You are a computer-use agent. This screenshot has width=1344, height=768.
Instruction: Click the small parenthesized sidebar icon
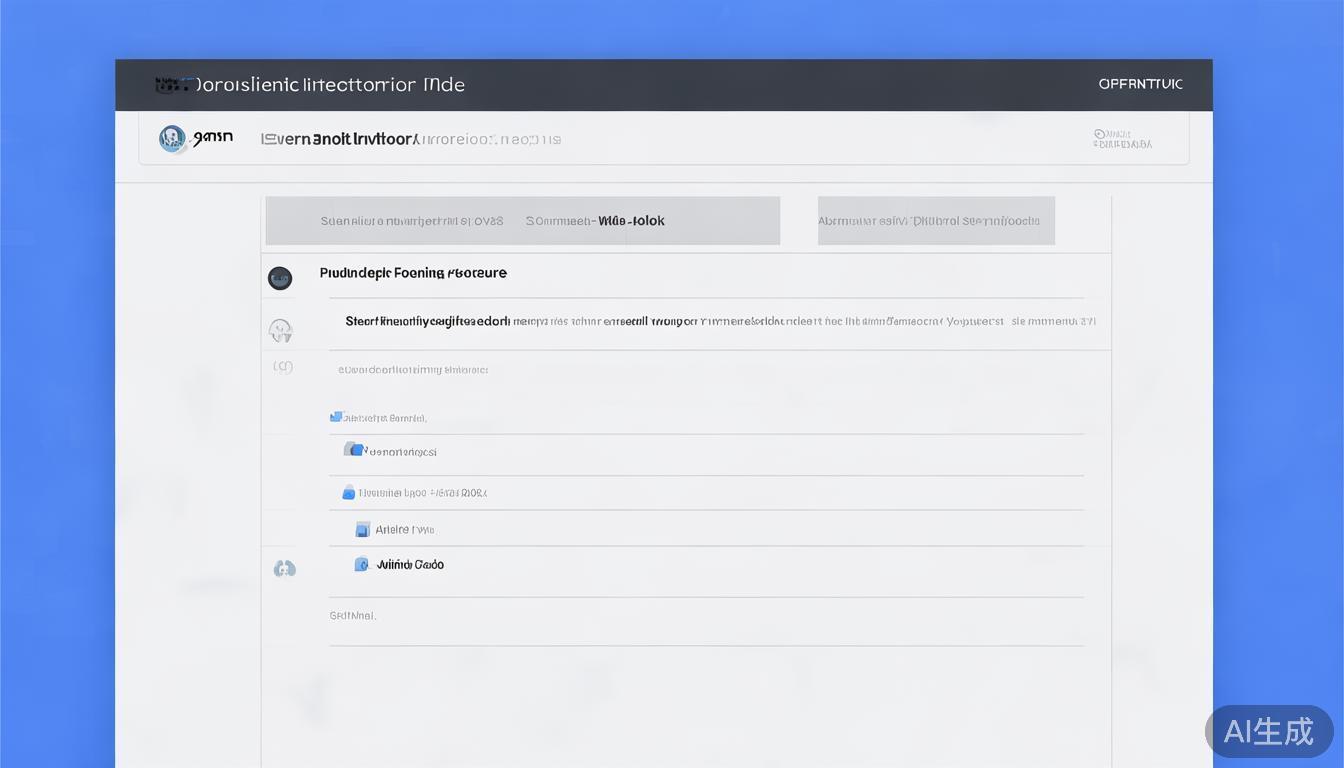pyautogui.click(x=283, y=367)
